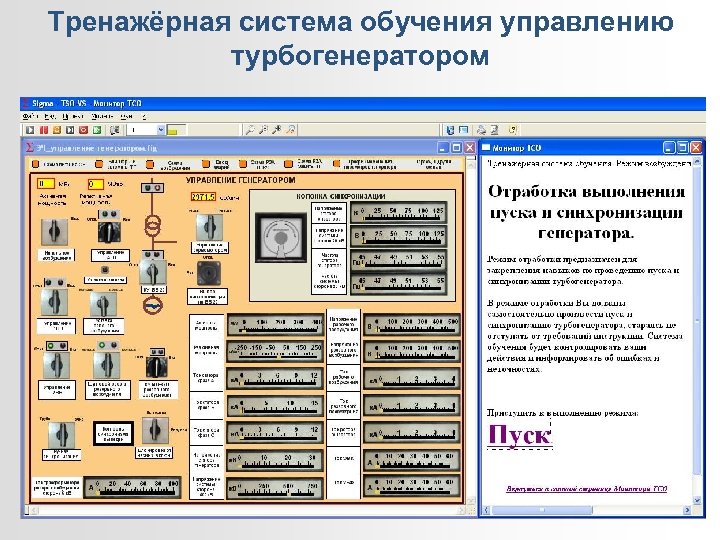
Task: Turn the bottom switch with green lamp, left column
Action: (57, 365)
